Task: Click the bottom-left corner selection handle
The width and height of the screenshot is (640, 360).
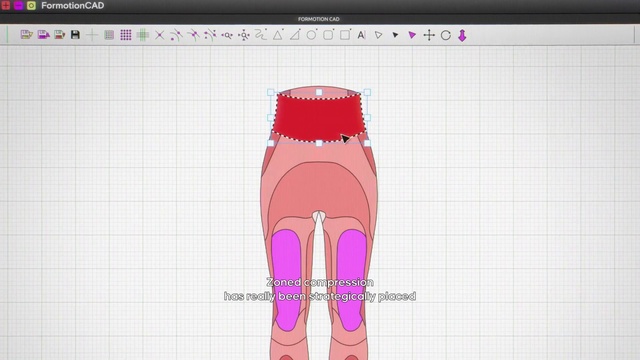Action: [271, 143]
